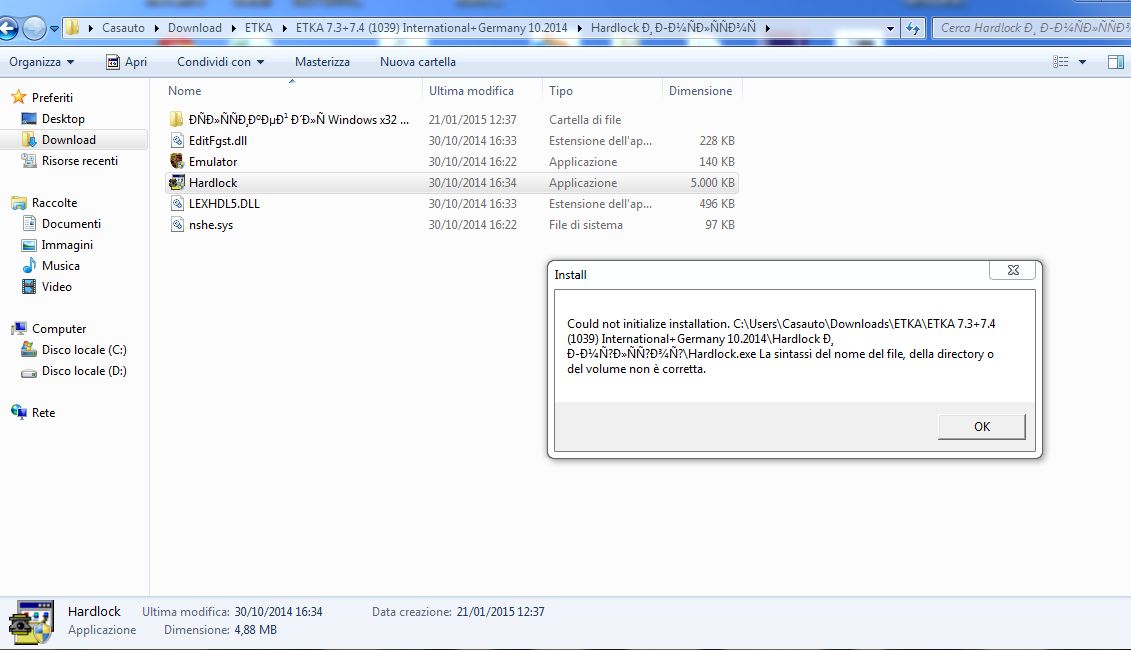Expand the arrow after ETKA breadcrumb

click(x=284, y=28)
